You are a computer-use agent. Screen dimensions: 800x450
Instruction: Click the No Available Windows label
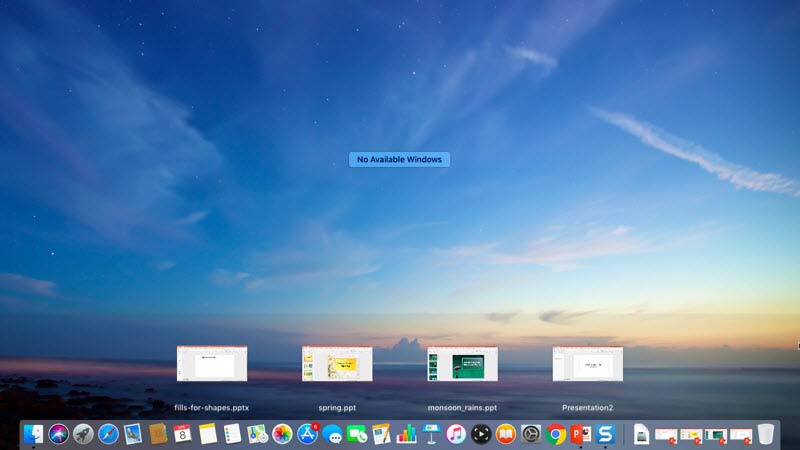399,159
